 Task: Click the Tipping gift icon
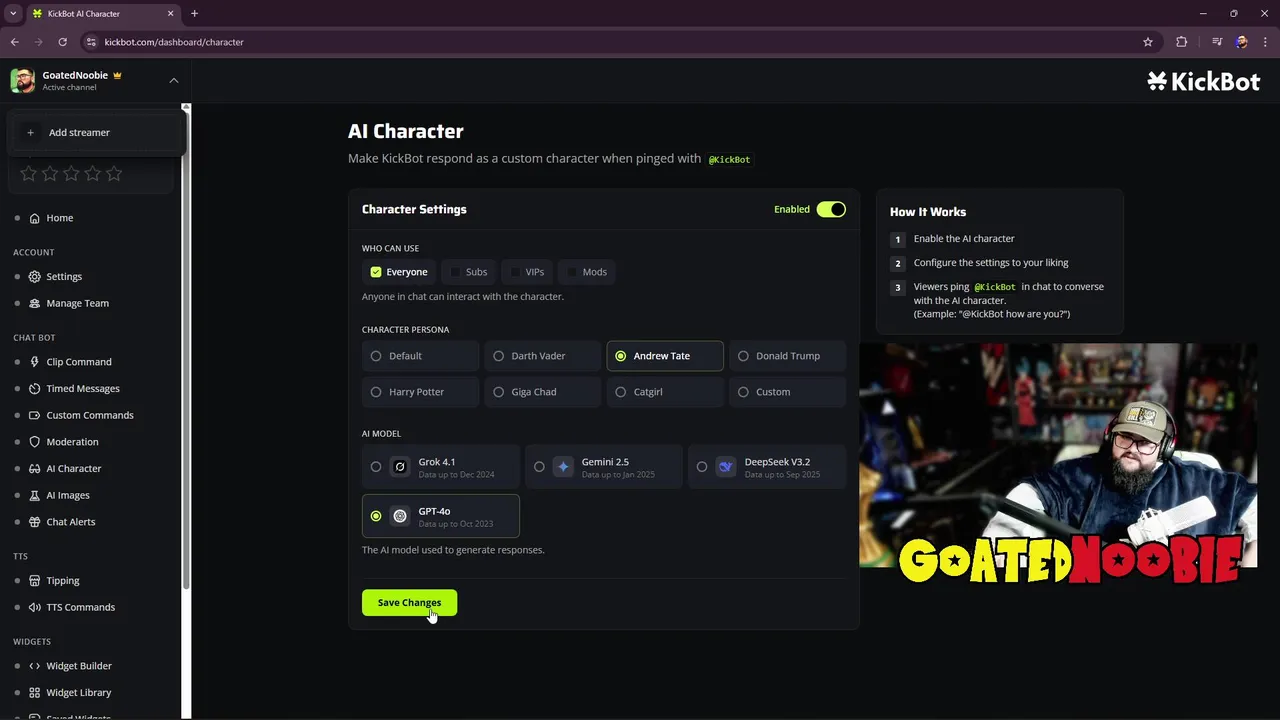click(x=35, y=580)
